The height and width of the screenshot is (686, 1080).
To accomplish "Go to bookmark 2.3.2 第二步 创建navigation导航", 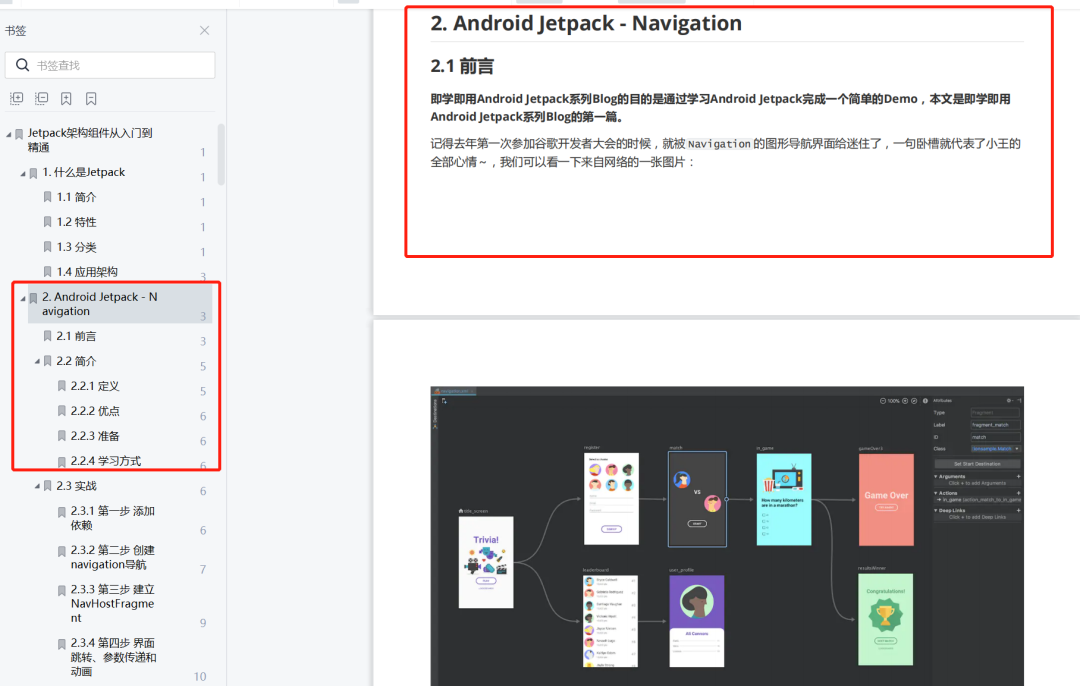I will click(x=112, y=557).
